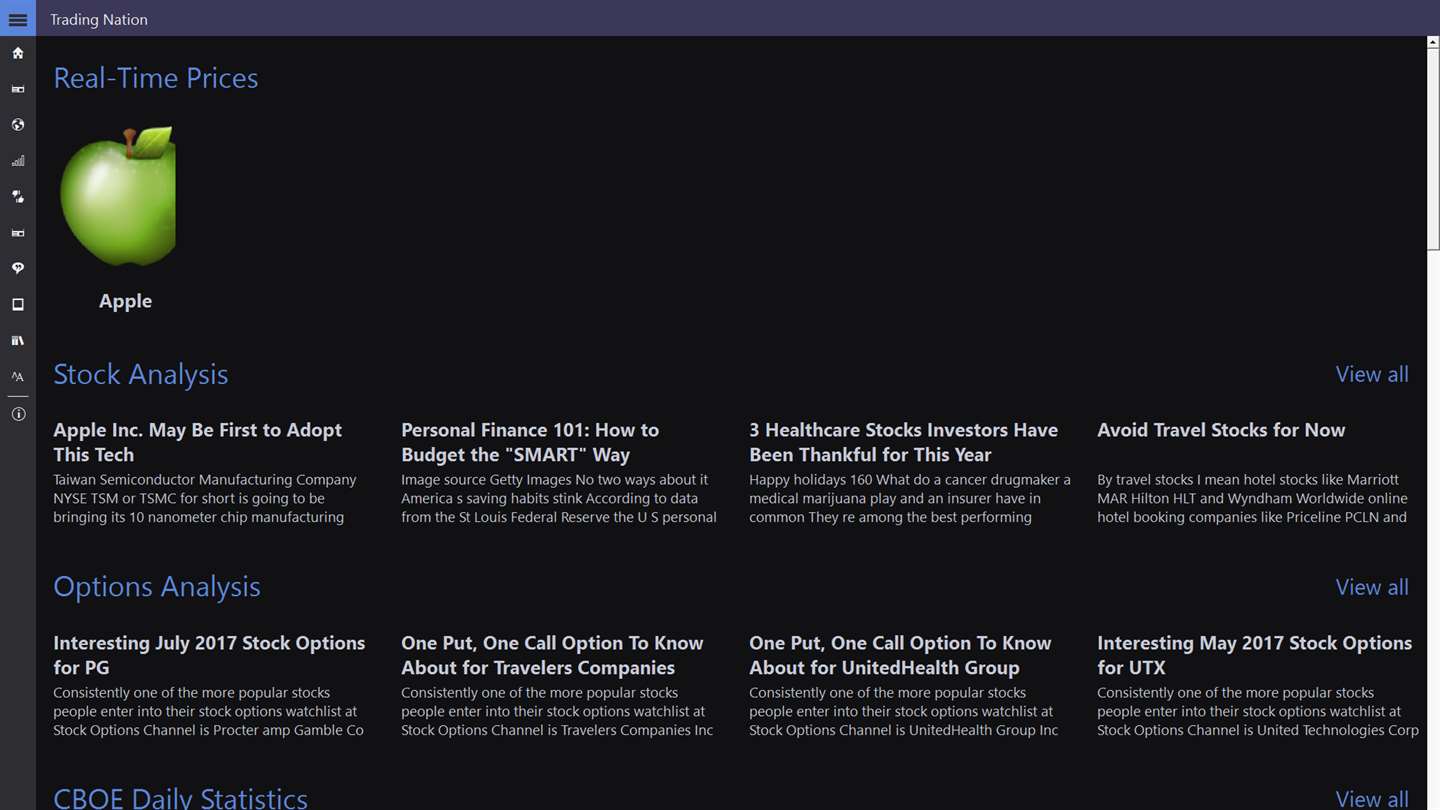
Task: Open the hamburger menu
Action: (x=18, y=19)
